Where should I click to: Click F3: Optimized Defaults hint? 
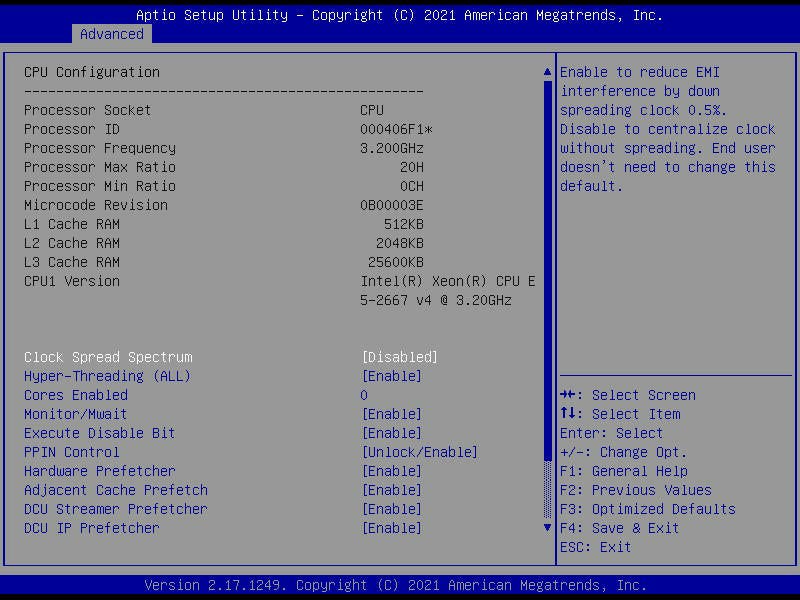click(x=648, y=509)
